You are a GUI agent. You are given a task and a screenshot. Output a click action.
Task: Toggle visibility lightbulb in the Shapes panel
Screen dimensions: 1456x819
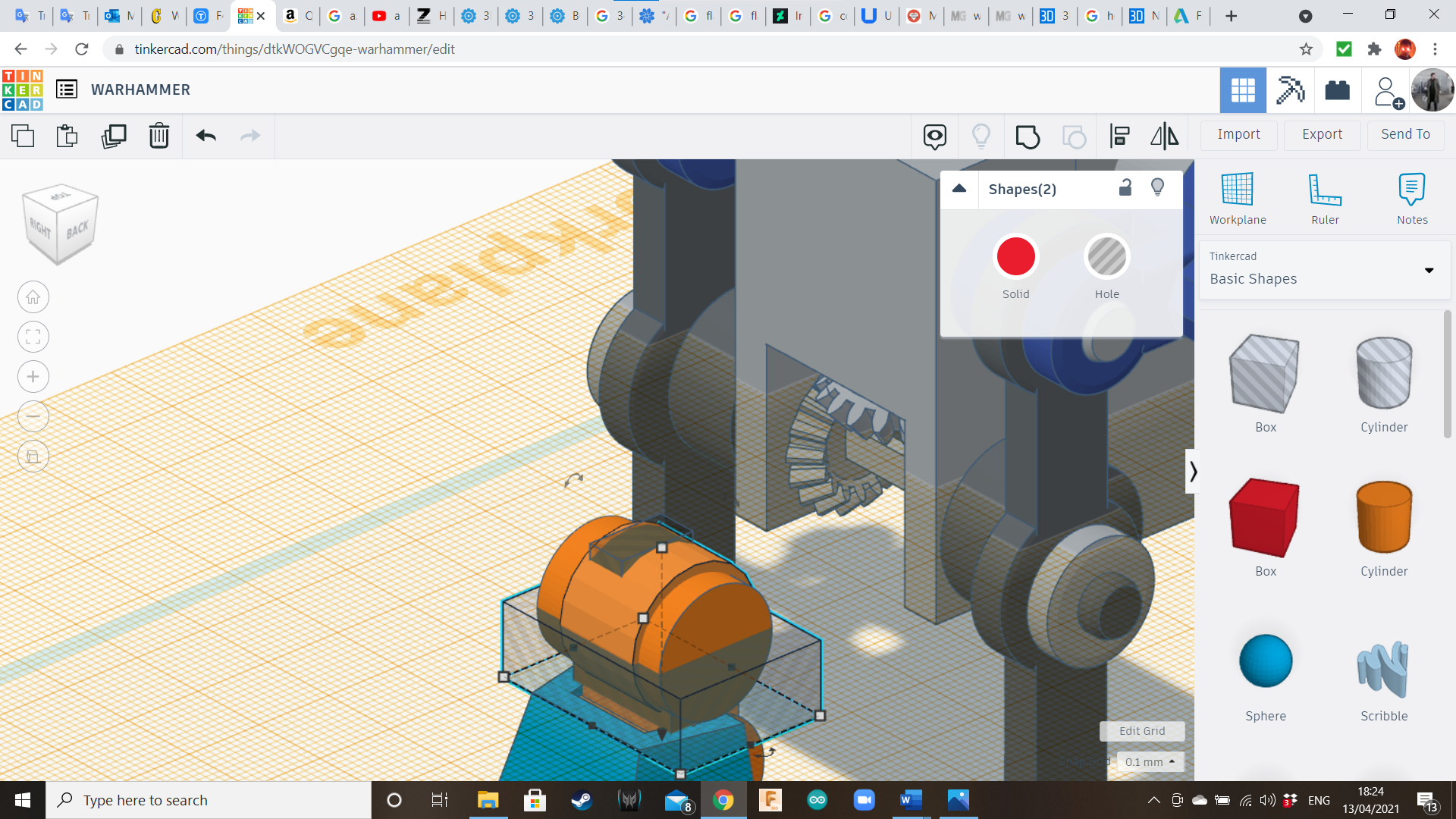click(1157, 188)
